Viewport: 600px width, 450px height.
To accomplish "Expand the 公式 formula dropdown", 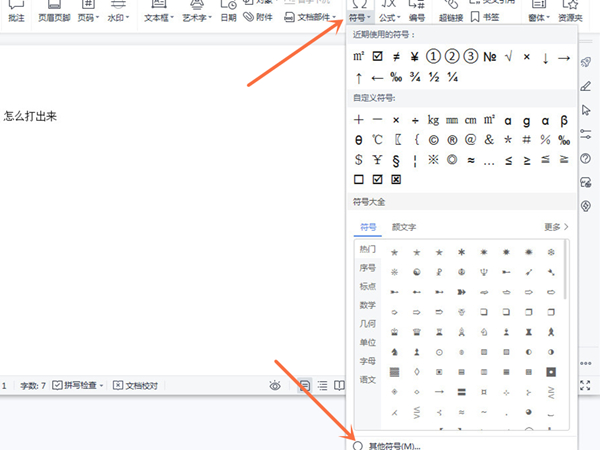I will [x=390, y=17].
